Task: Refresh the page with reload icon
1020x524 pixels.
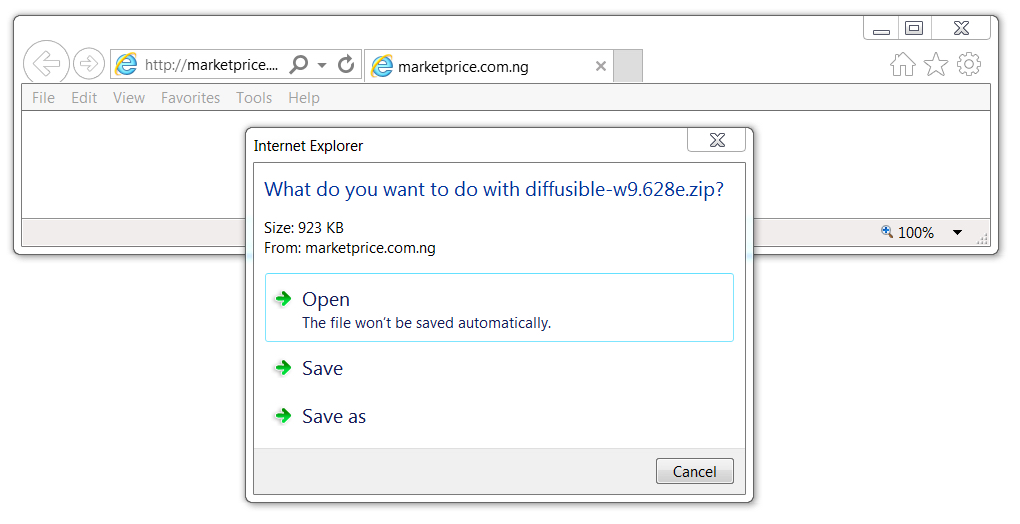Action: 346,64
